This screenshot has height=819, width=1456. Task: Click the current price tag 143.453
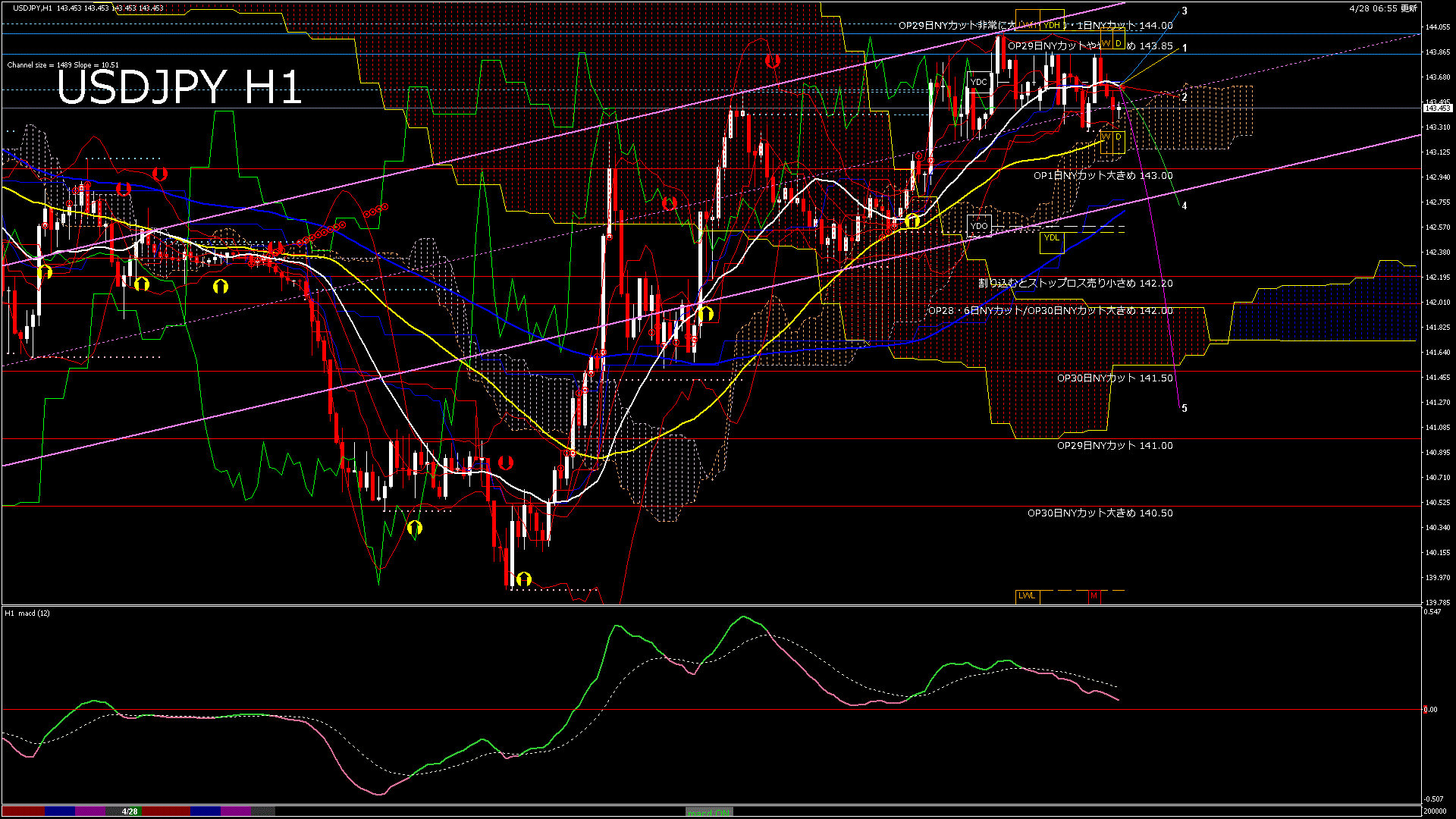tap(1436, 108)
